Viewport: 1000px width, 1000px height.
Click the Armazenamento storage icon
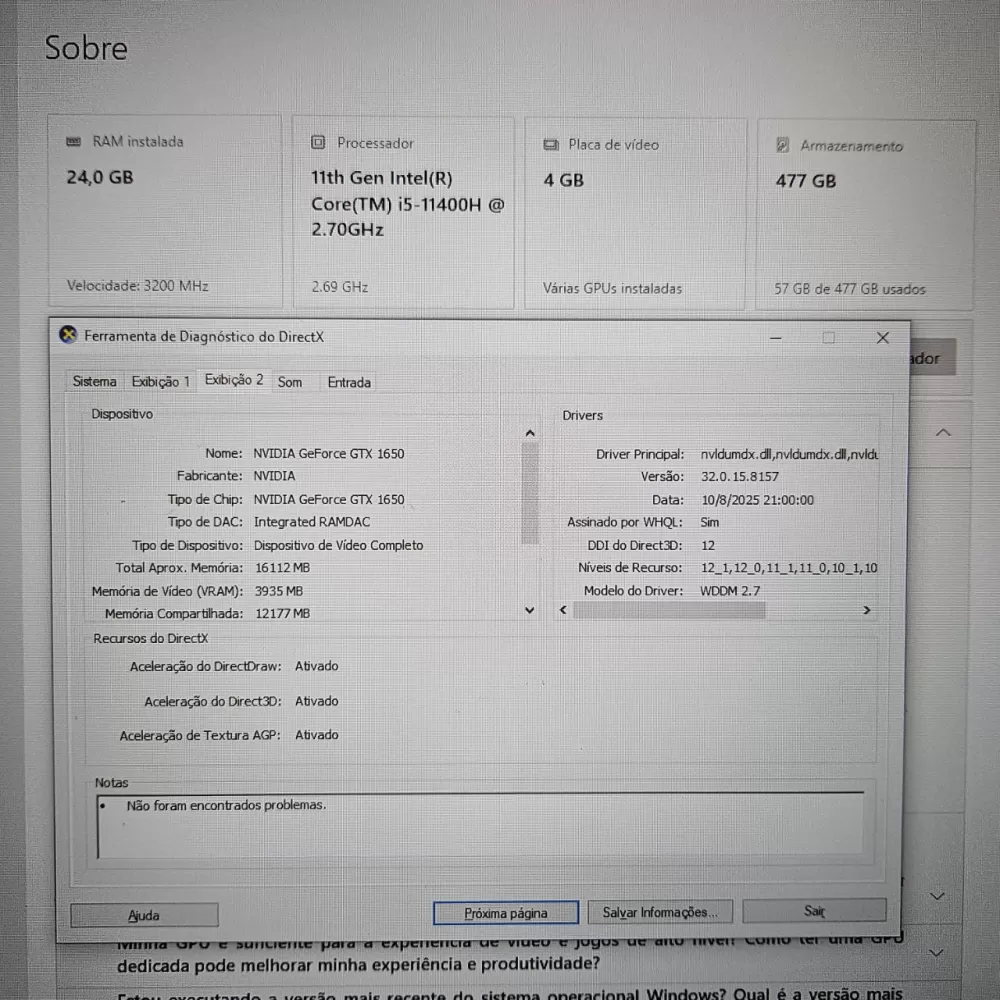pos(783,146)
